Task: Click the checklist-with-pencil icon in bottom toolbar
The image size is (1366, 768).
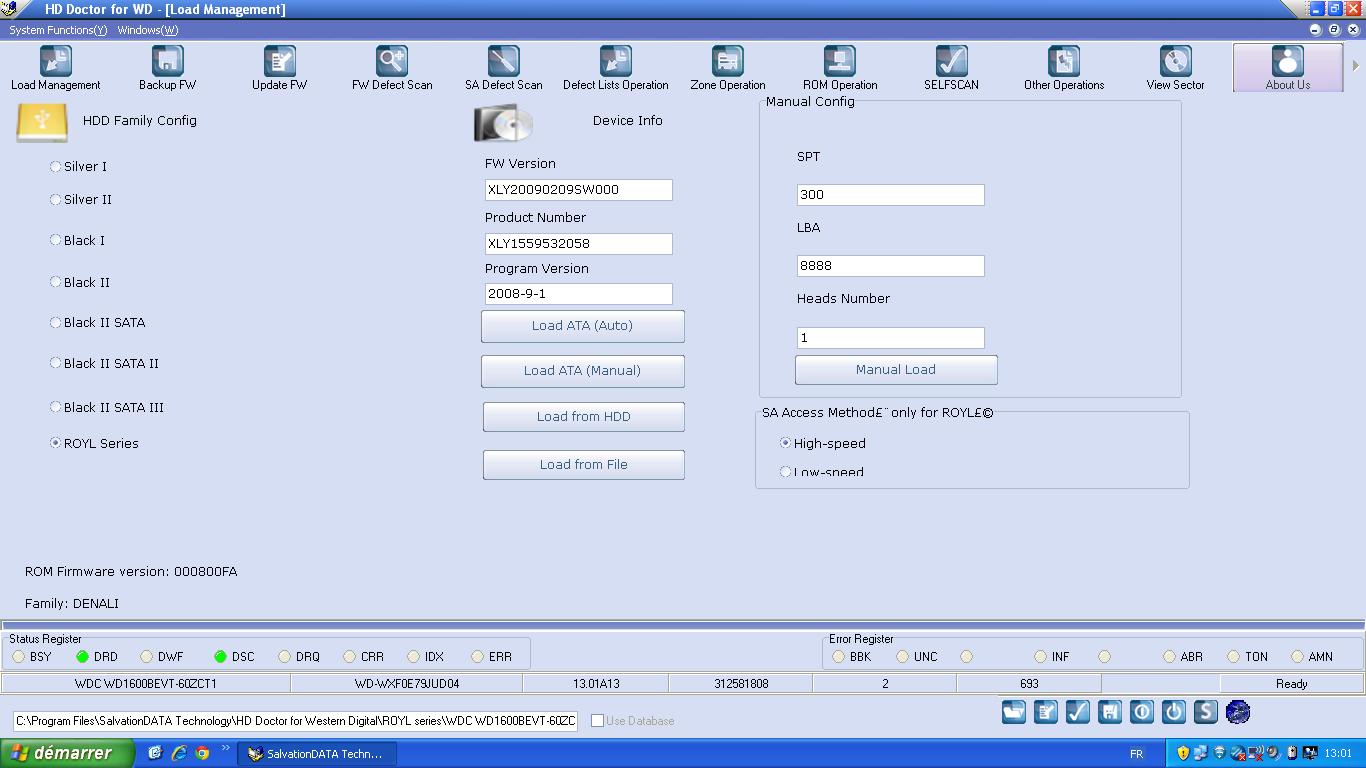Action: coord(1046,712)
